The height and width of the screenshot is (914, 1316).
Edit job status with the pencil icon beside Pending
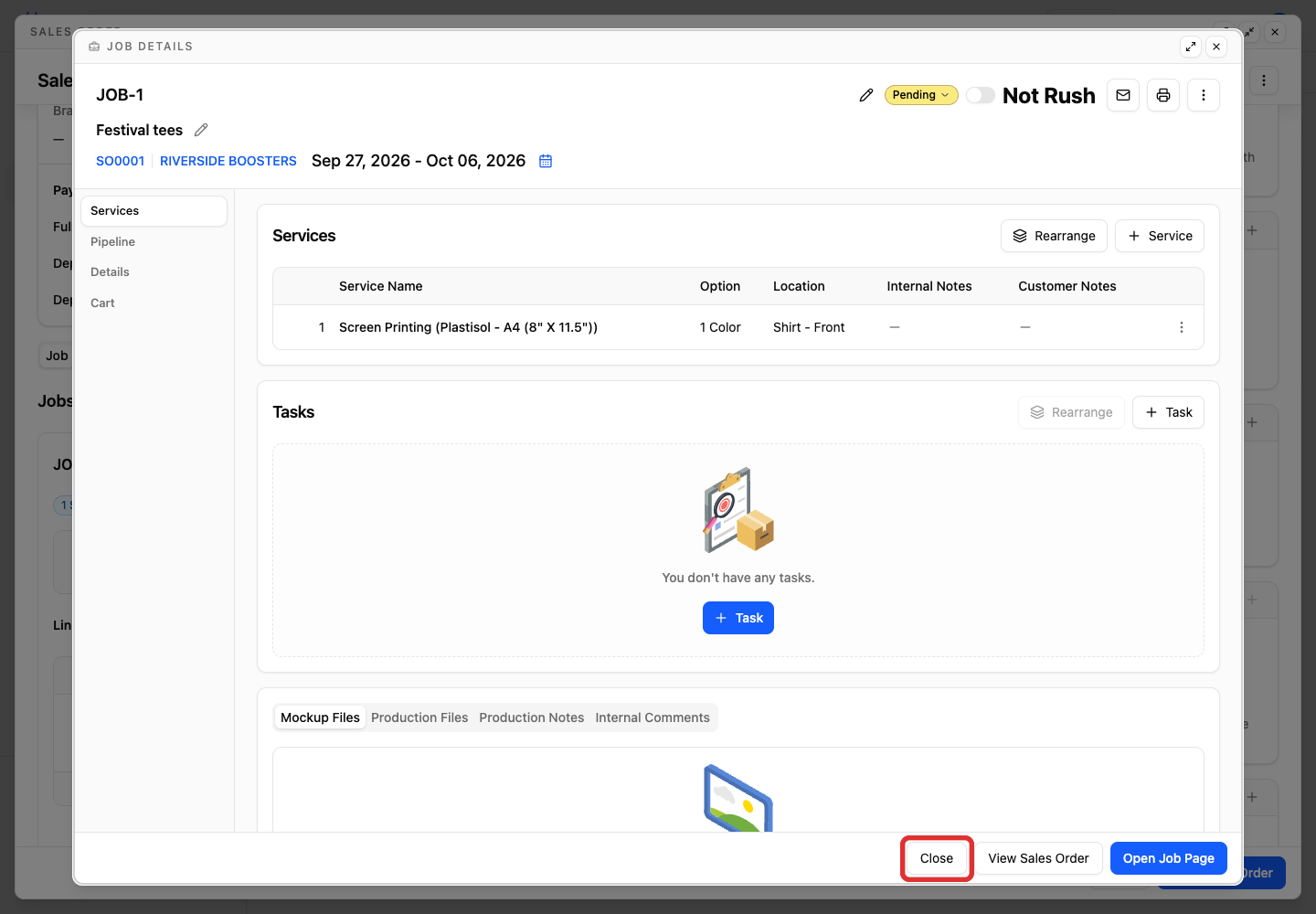(866, 95)
